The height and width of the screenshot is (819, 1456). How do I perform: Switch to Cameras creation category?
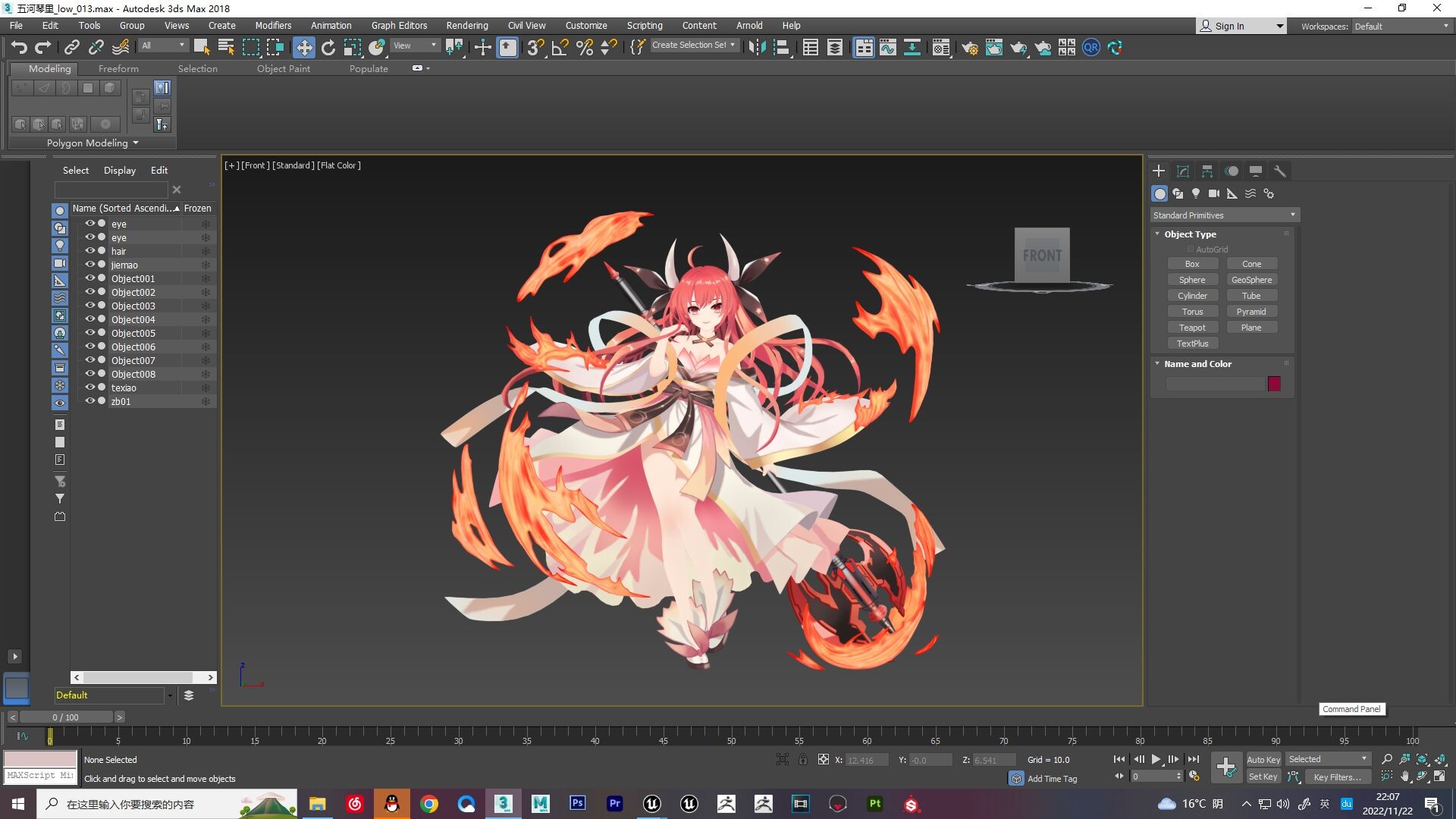coord(1214,194)
